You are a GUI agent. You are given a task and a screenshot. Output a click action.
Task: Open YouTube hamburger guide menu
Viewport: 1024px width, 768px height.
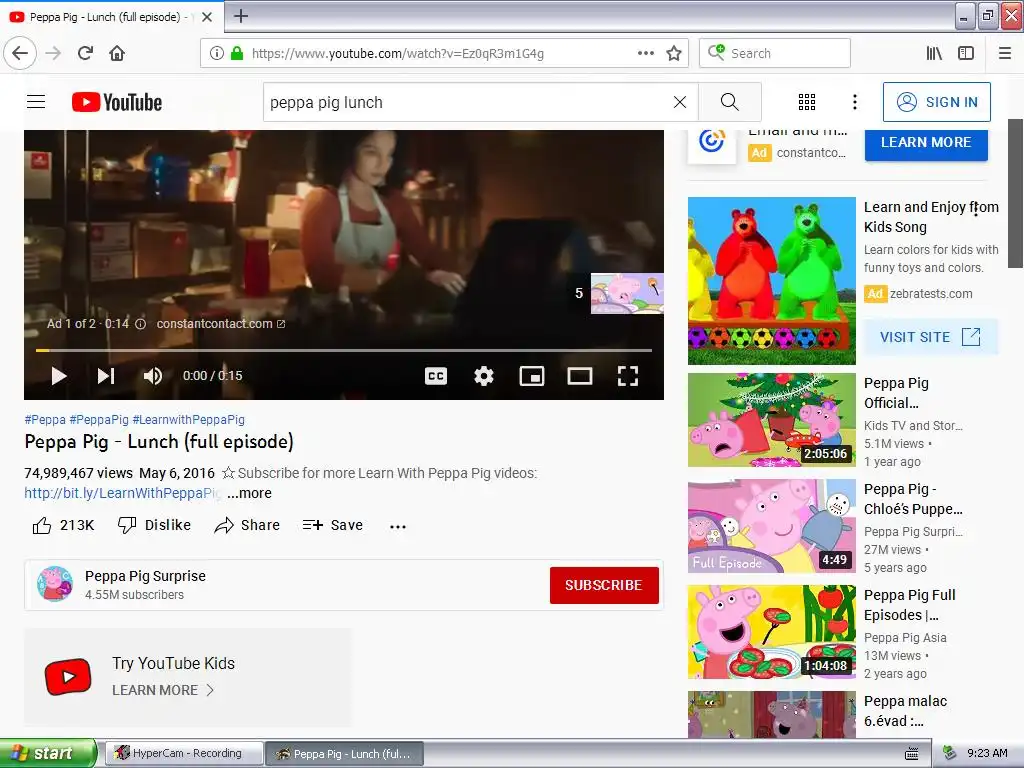pyautogui.click(x=36, y=102)
